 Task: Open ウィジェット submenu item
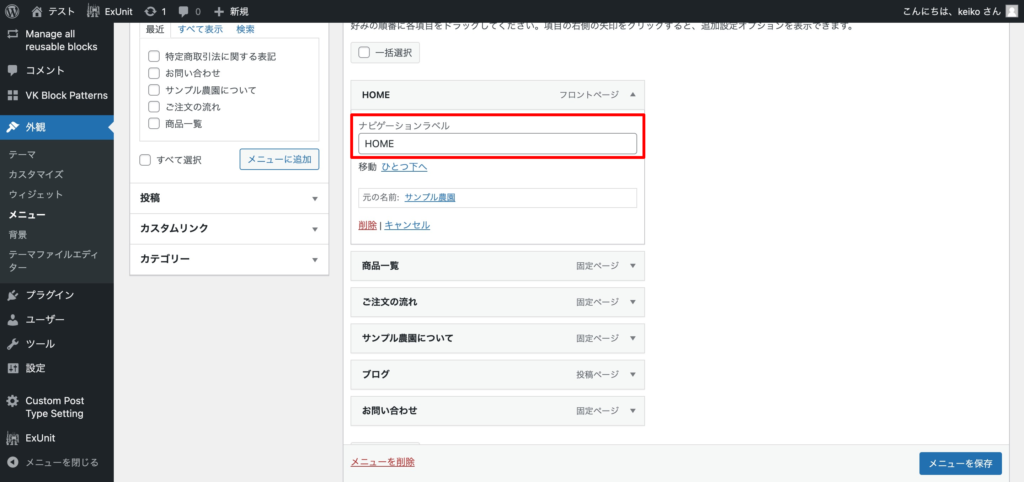tap(36, 194)
